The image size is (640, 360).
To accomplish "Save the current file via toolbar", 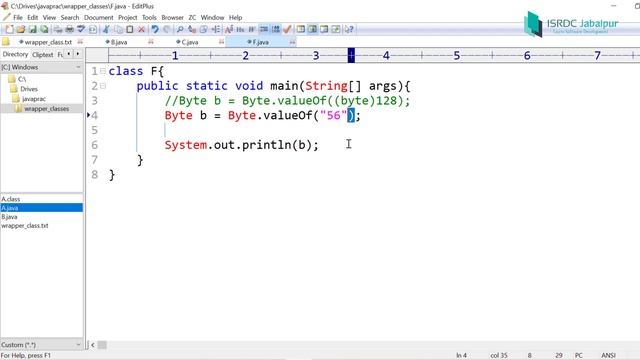I will click(33, 29).
